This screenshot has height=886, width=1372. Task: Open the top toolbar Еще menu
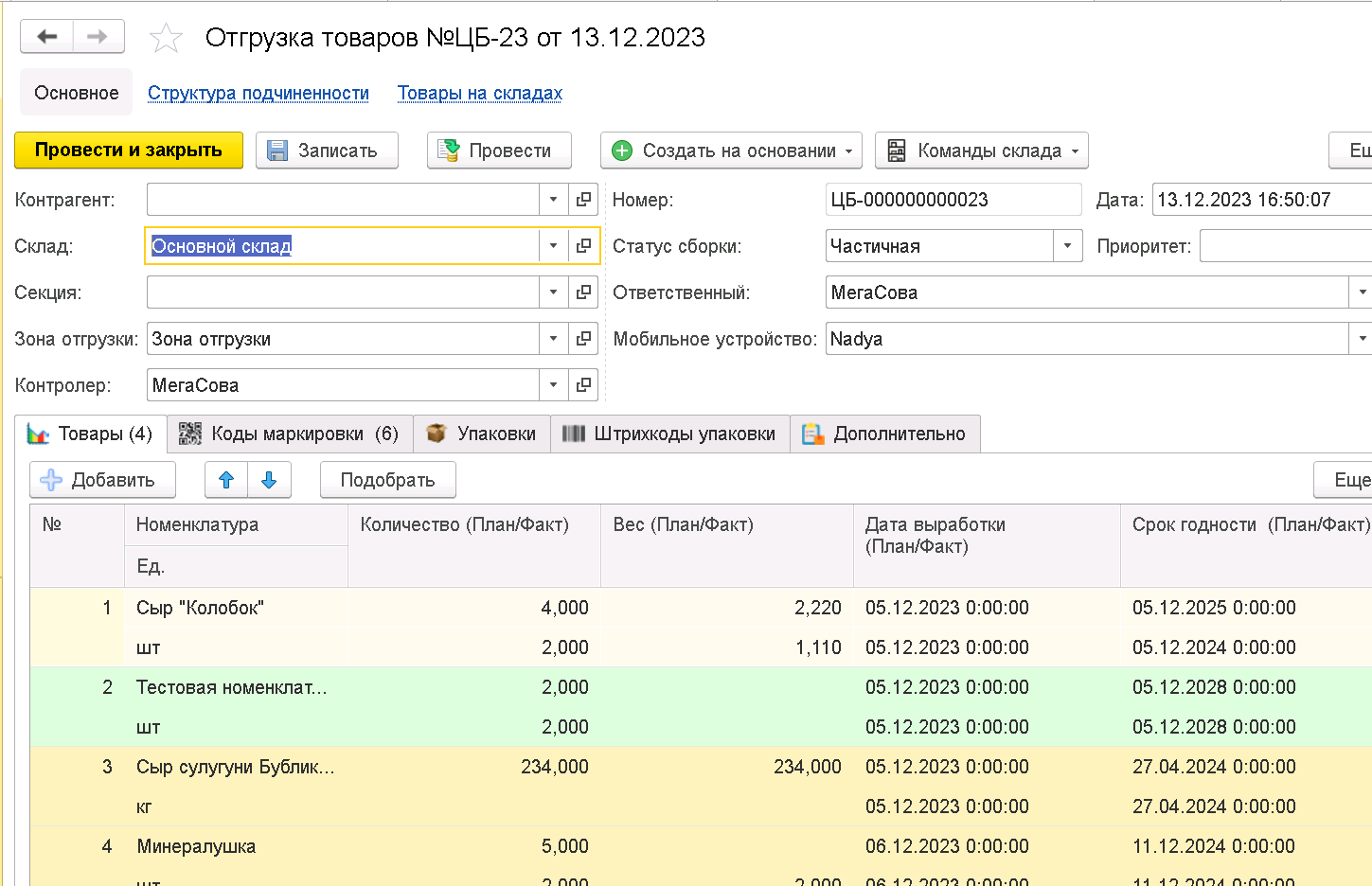click(1352, 151)
